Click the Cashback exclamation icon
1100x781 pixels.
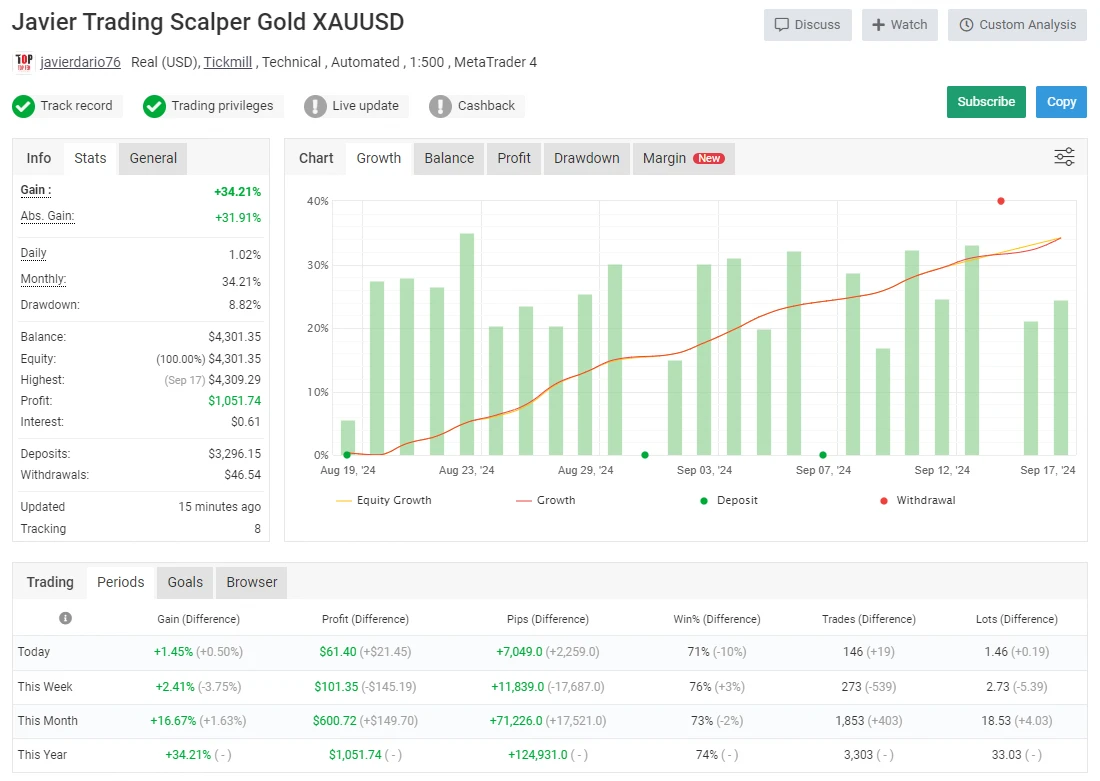pyautogui.click(x=440, y=106)
